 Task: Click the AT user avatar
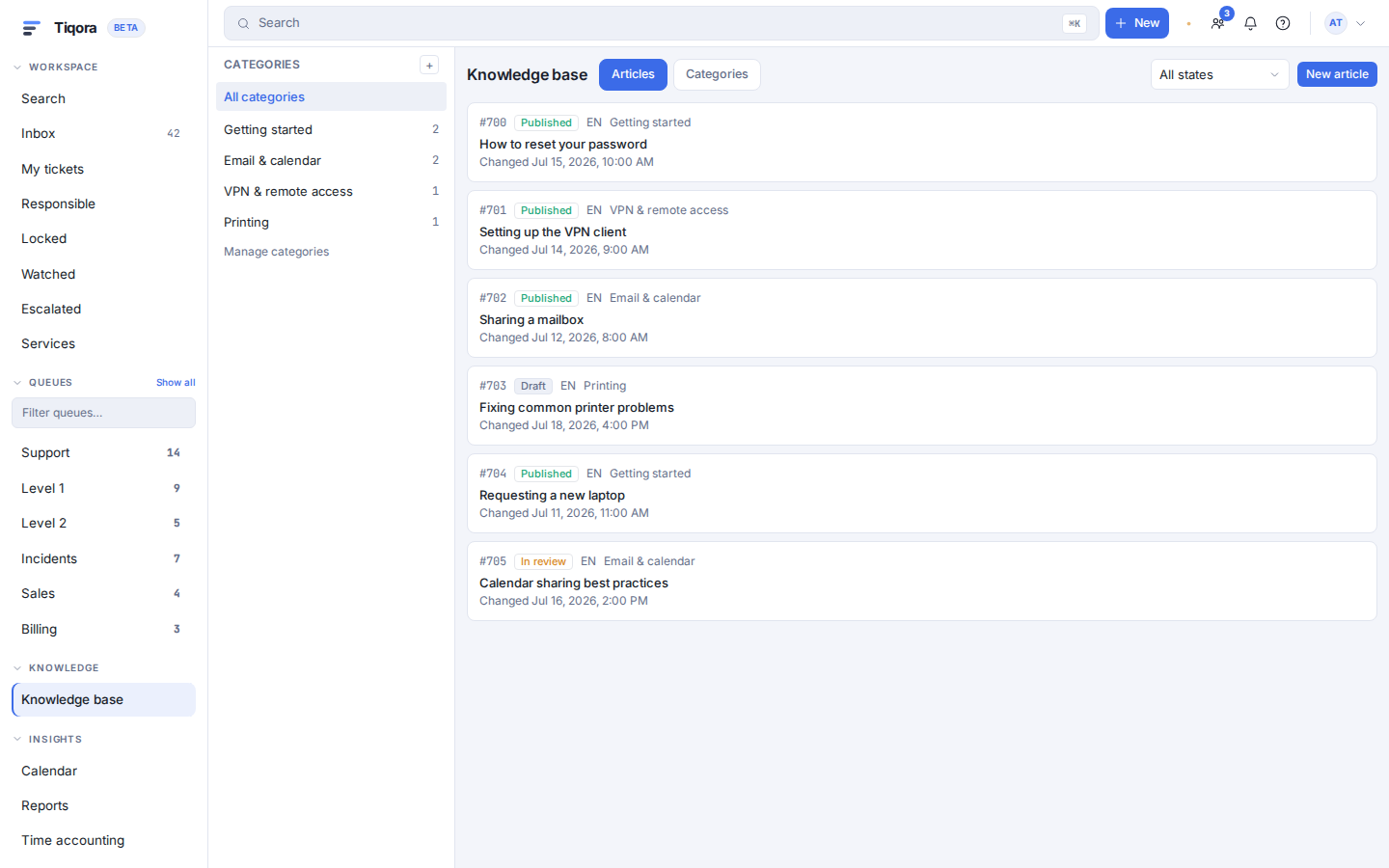tap(1336, 23)
